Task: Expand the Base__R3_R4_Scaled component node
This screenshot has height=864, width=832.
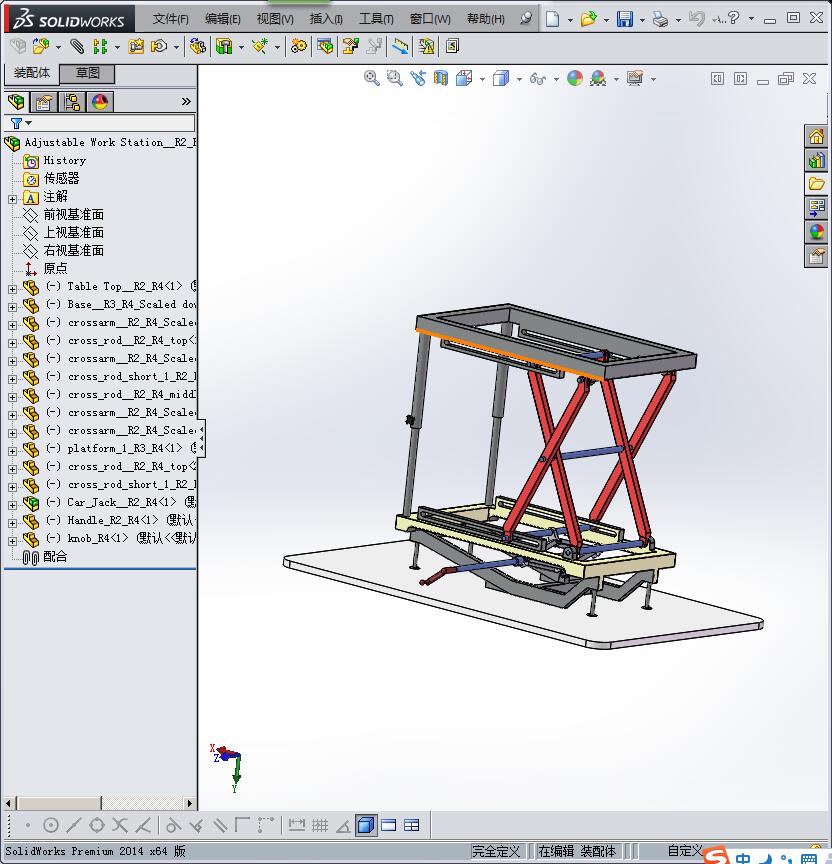Action: tap(12, 307)
